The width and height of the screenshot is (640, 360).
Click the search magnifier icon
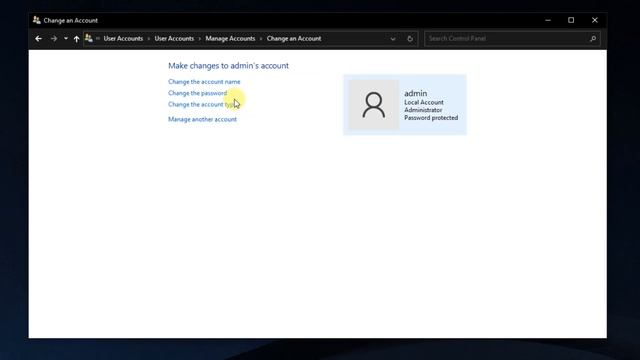click(x=593, y=38)
